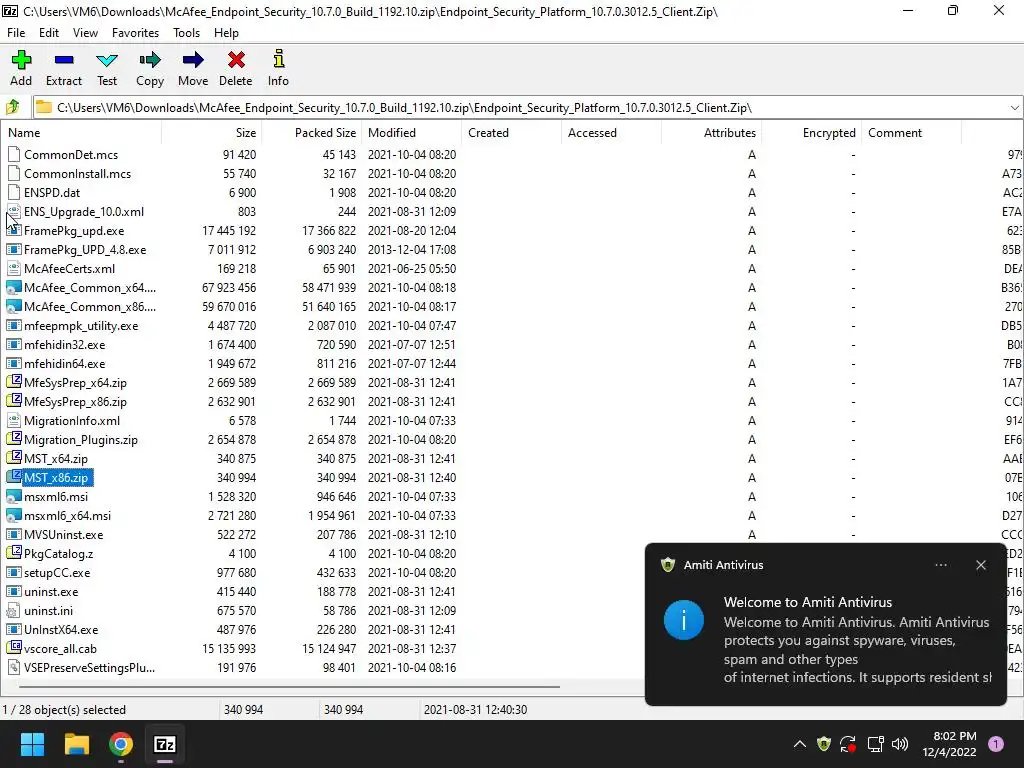Select the msxml6_x64.msi file
This screenshot has width=1024, height=768.
tap(67, 515)
